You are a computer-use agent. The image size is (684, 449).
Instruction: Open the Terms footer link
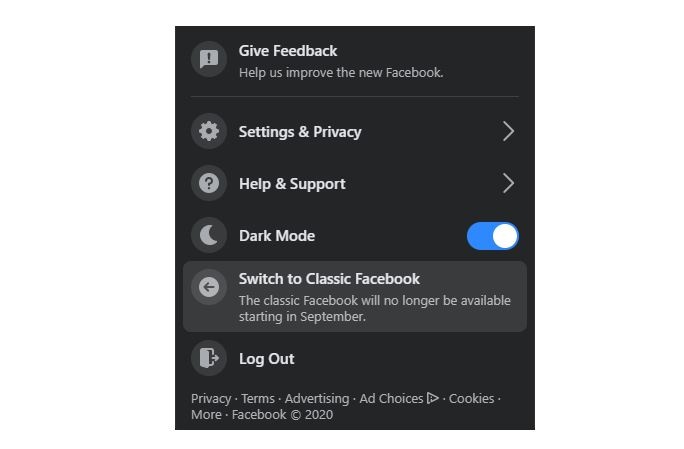pos(258,399)
